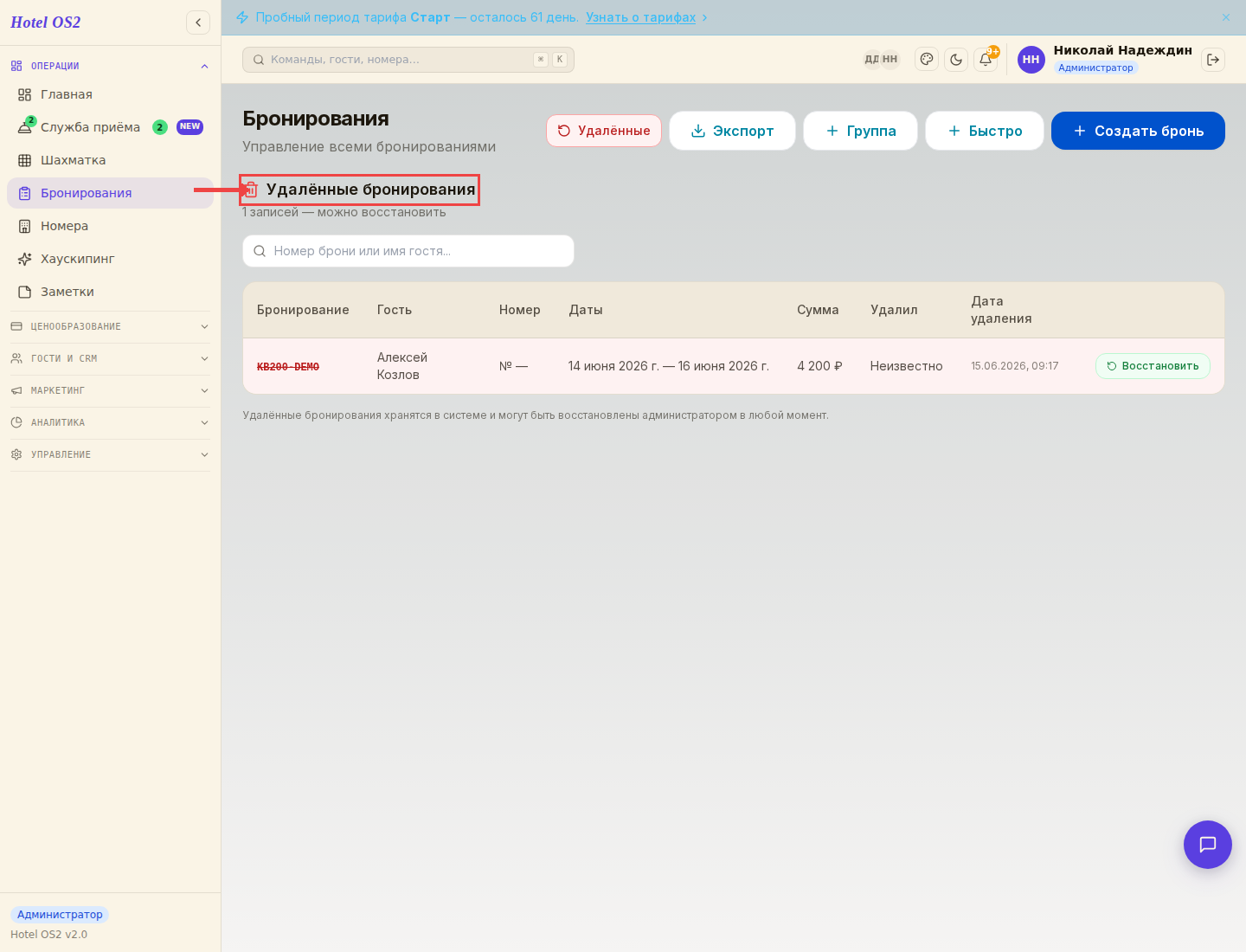
Task: Click the Николай Надеждин user name
Action: point(1122,50)
